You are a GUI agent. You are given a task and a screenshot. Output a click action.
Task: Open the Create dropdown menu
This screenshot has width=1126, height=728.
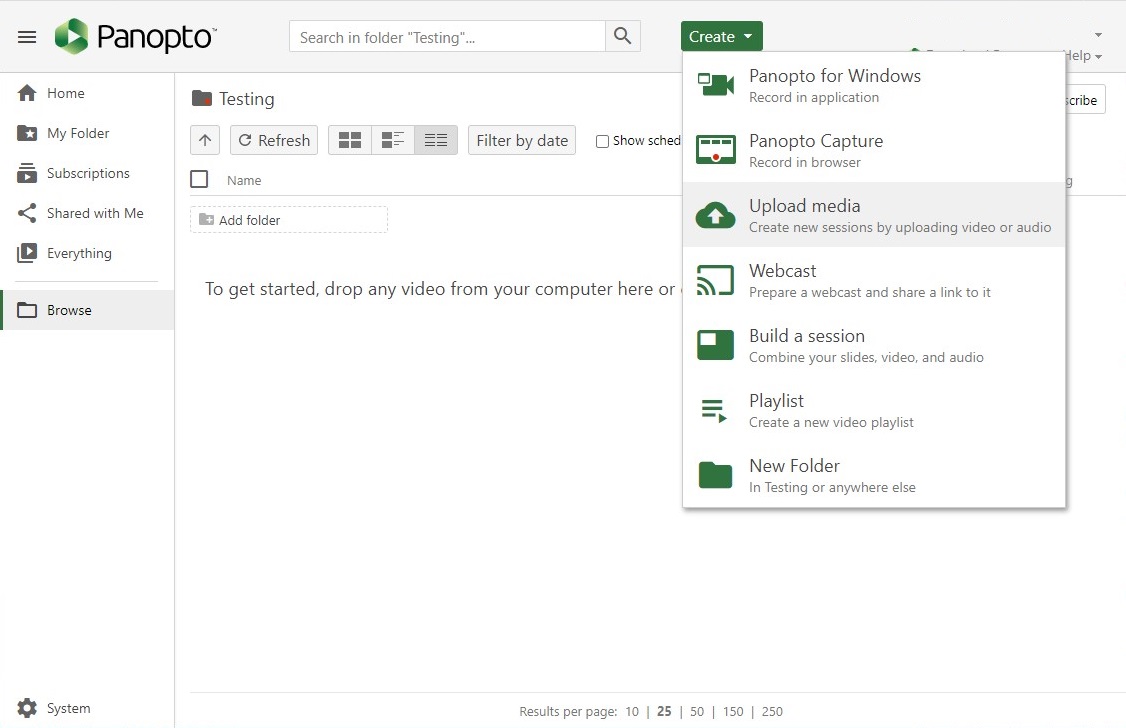tap(721, 35)
